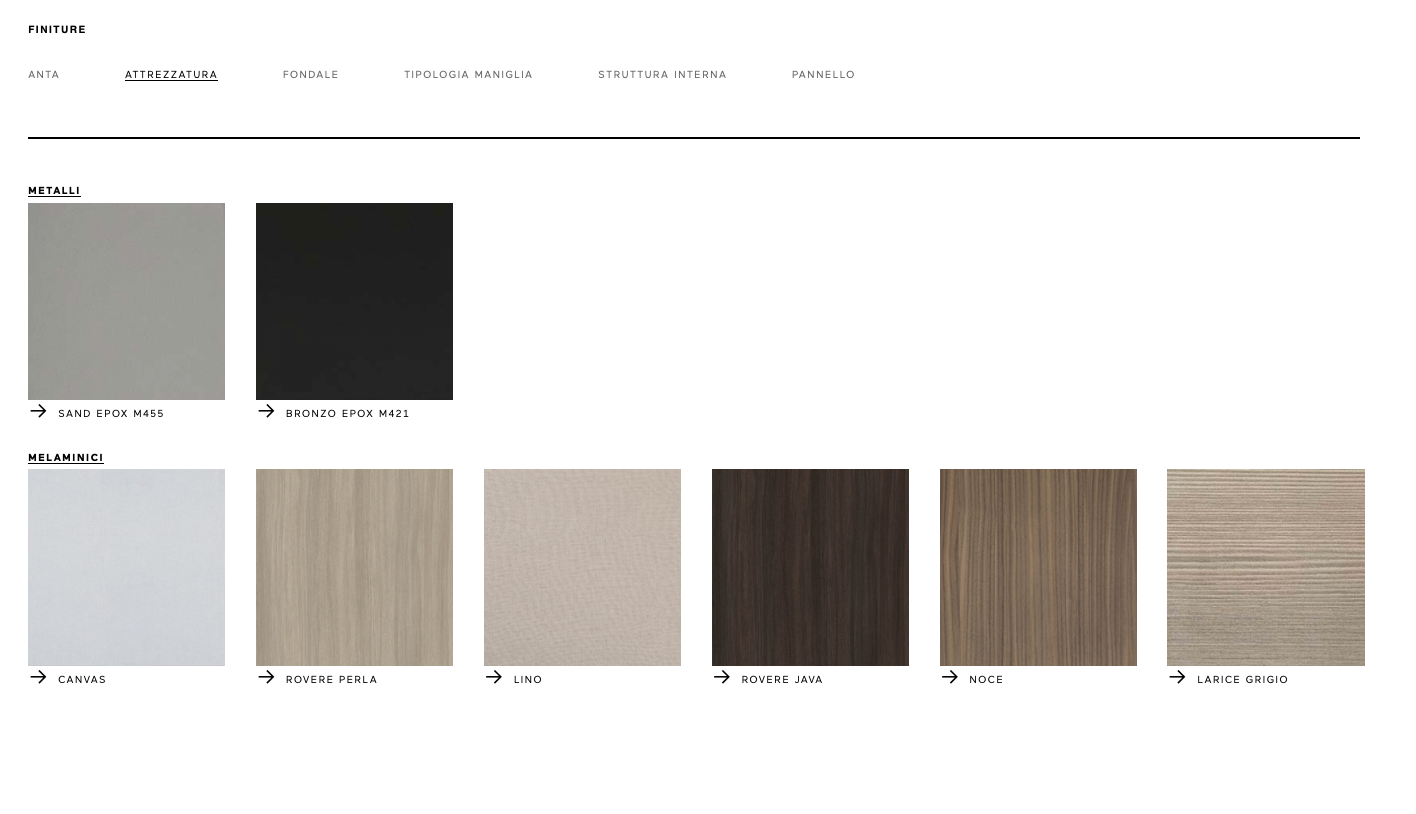Select the Rovere Java wood thumbnail
The width and height of the screenshot is (1416, 814).
coord(810,567)
